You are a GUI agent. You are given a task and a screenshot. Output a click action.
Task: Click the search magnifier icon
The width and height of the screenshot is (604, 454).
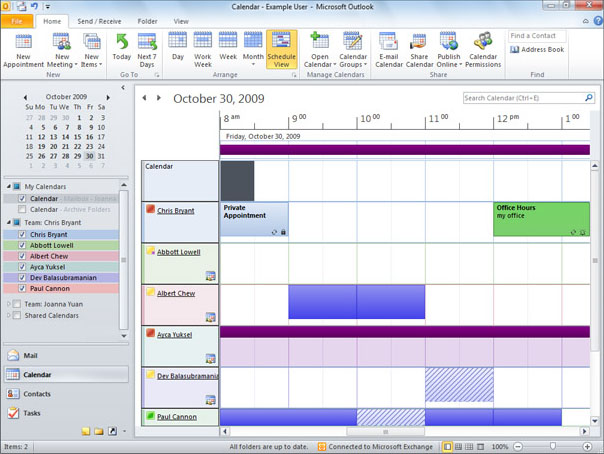click(589, 98)
